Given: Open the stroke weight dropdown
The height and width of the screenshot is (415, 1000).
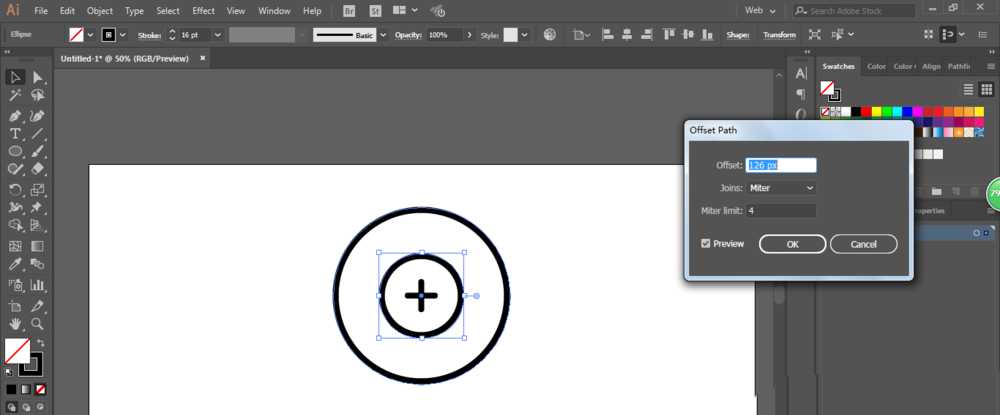Looking at the screenshot, I should [217, 35].
